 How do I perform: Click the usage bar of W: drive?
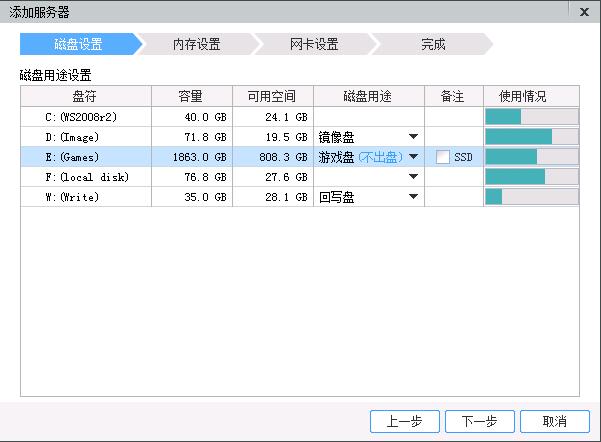(532, 197)
